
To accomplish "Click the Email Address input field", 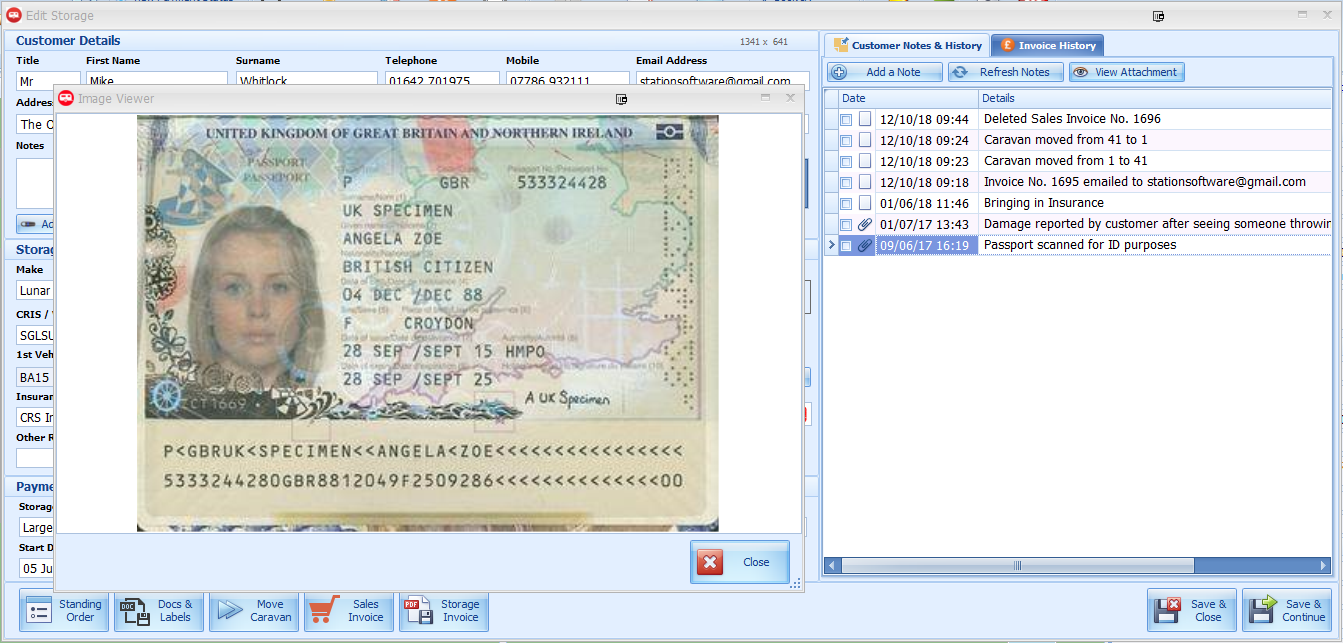I will pos(721,81).
